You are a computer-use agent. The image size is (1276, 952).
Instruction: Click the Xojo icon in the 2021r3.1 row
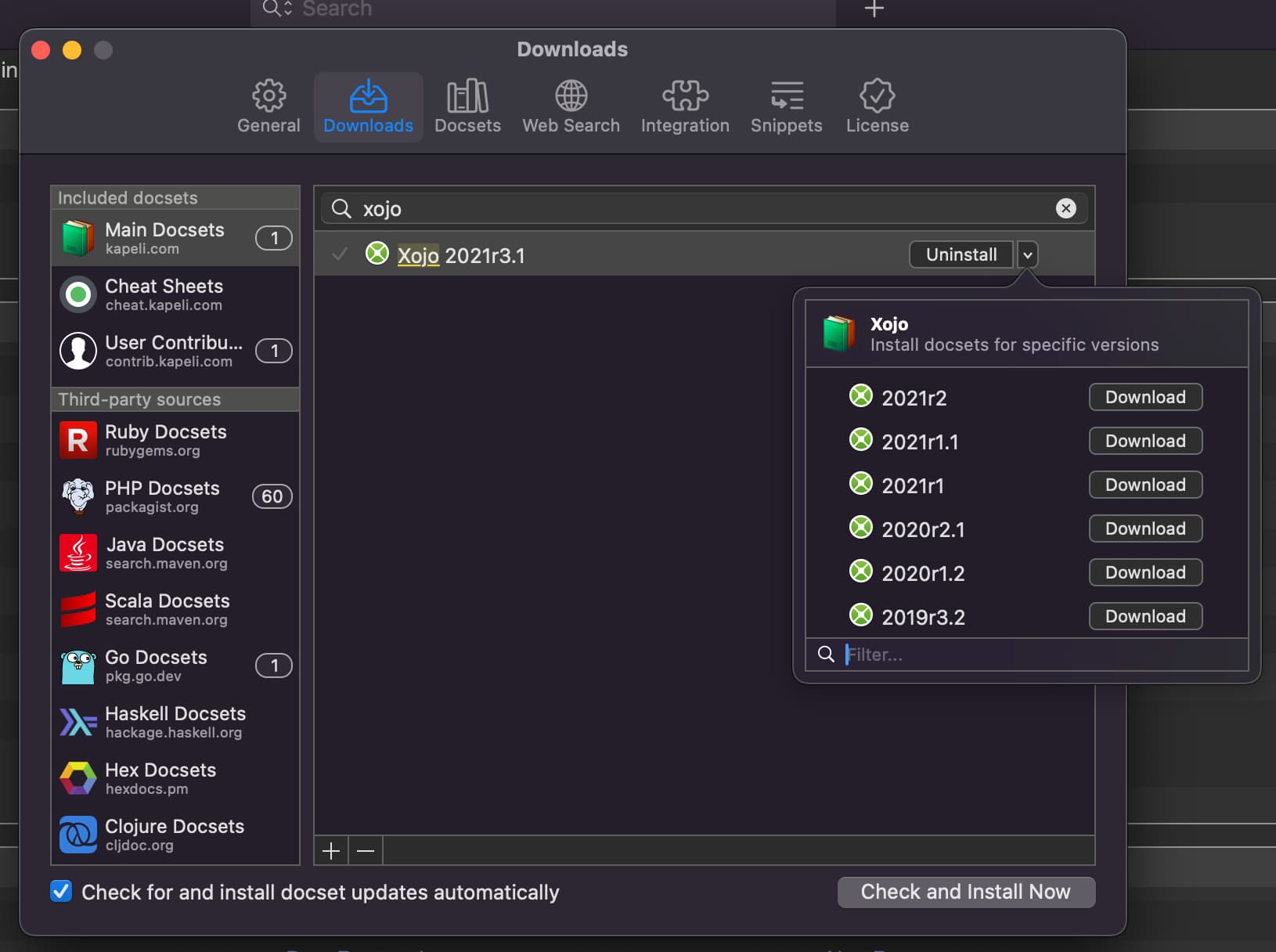point(377,254)
